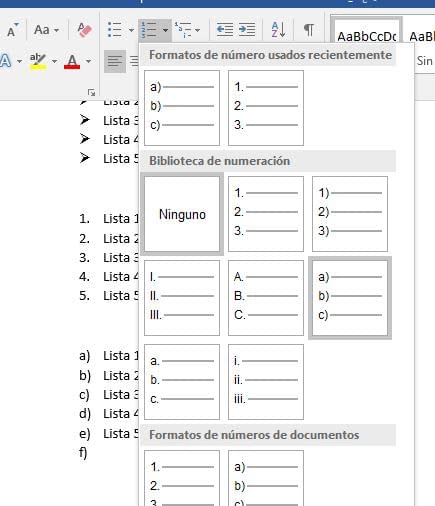This screenshot has height=506, width=435.
Task: Click the list item marked 1.
Action: tap(109, 219)
